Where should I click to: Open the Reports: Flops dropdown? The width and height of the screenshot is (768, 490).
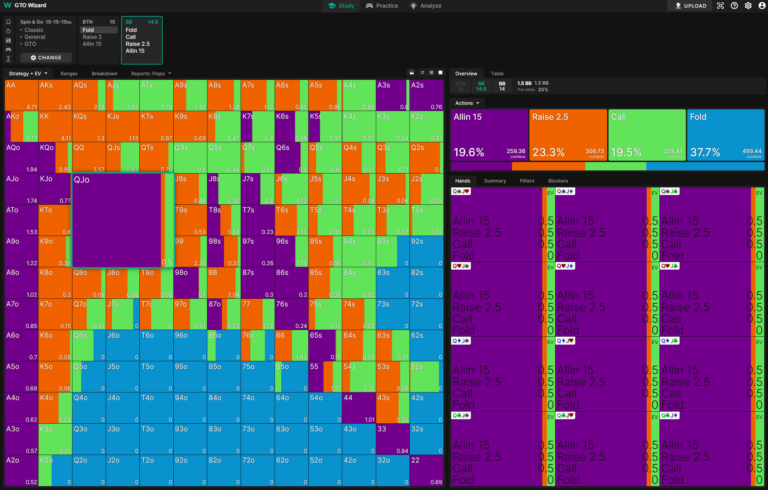[151, 73]
